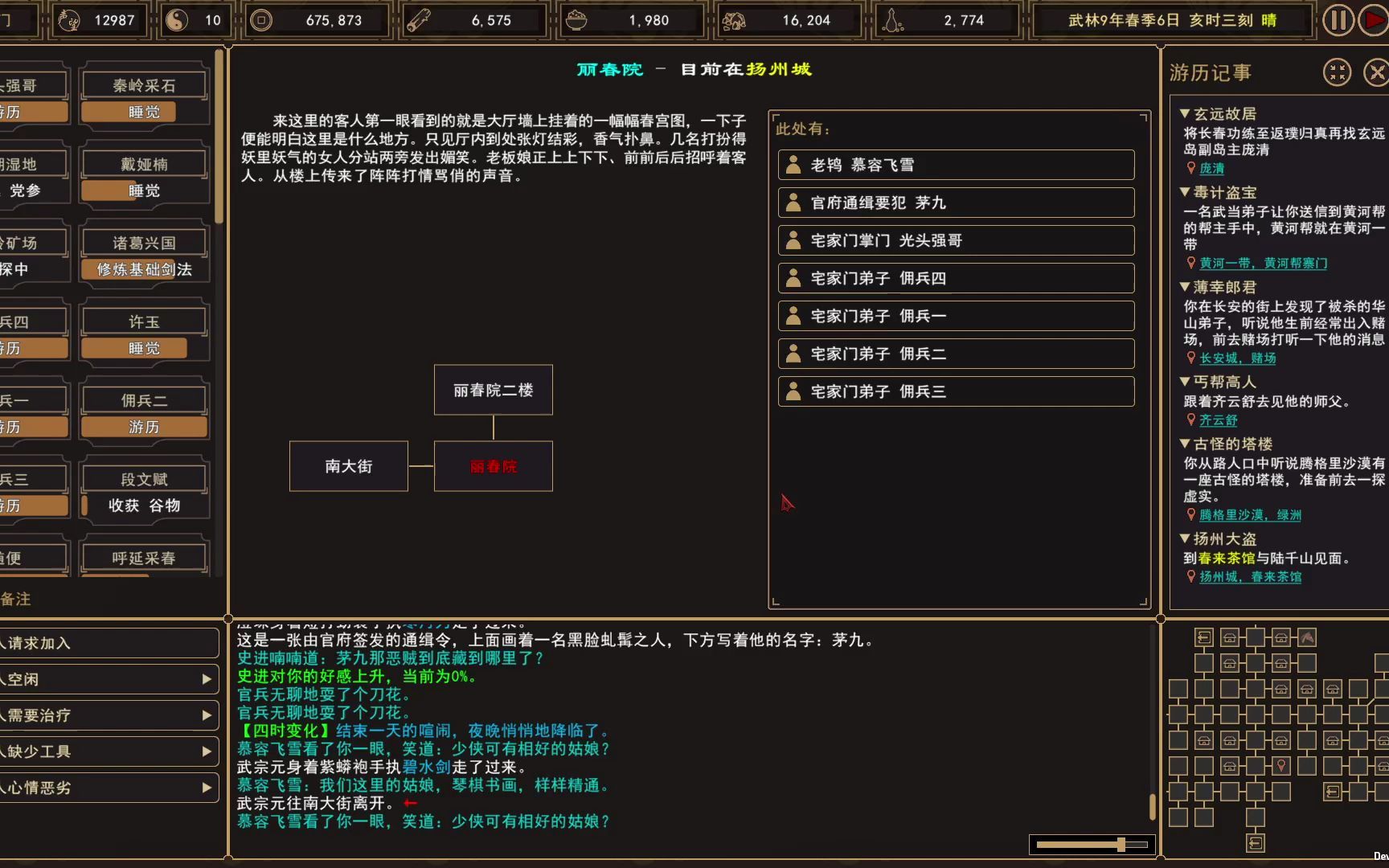Image resolution: width=1389 pixels, height=868 pixels.
Task: Collapse the 丐帮高人 quest entry
Action: pyautogui.click(x=1185, y=382)
